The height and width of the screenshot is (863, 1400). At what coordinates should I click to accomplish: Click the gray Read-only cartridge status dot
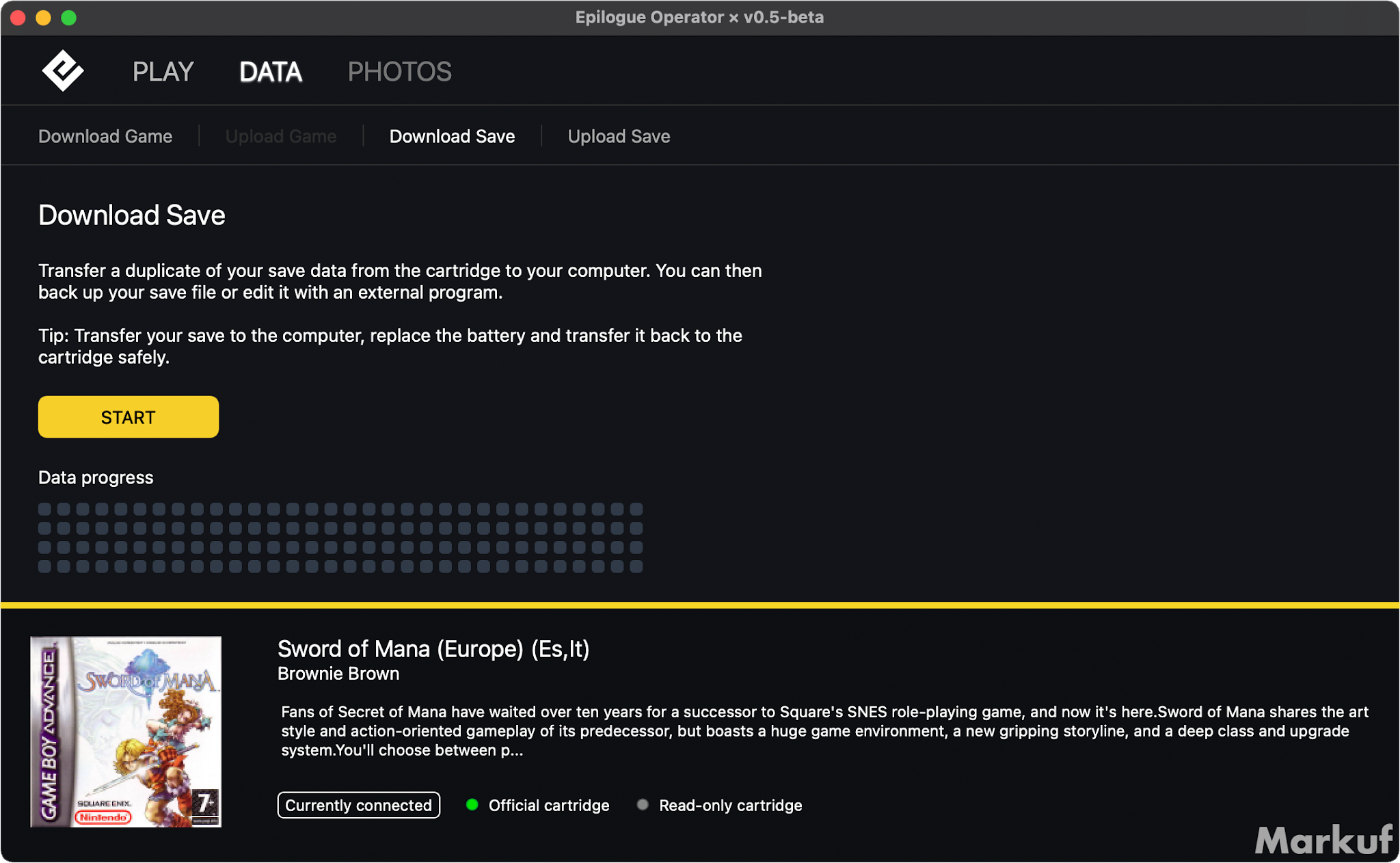point(643,805)
